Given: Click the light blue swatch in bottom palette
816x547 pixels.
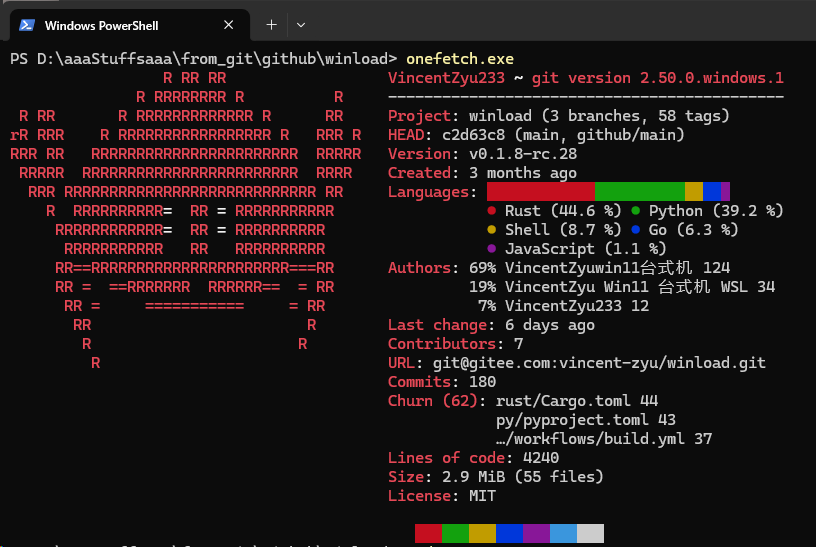Looking at the screenshot, I should (x=564, y=533).
